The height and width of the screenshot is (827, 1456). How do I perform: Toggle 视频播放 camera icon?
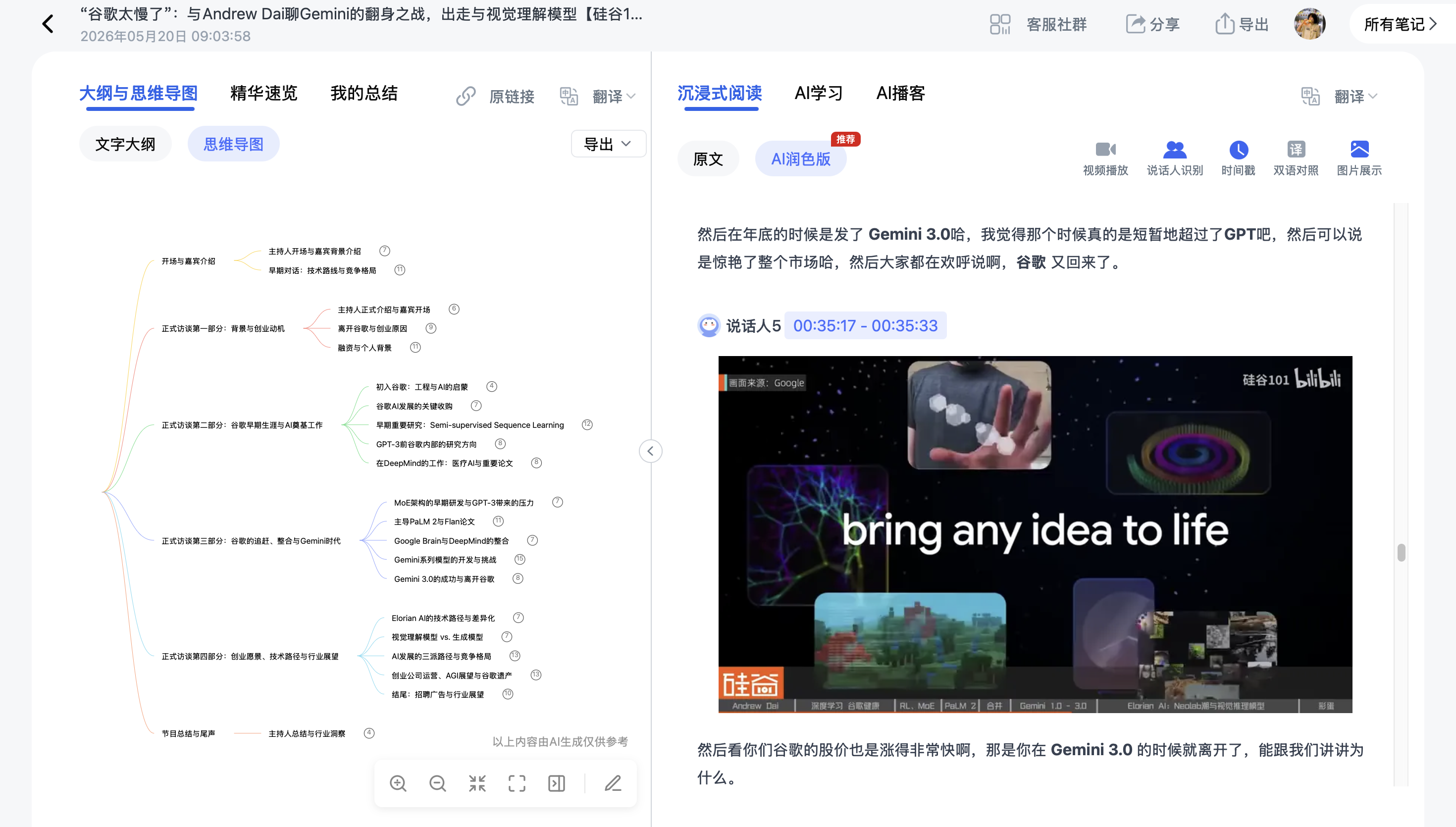coord(1105,150)
